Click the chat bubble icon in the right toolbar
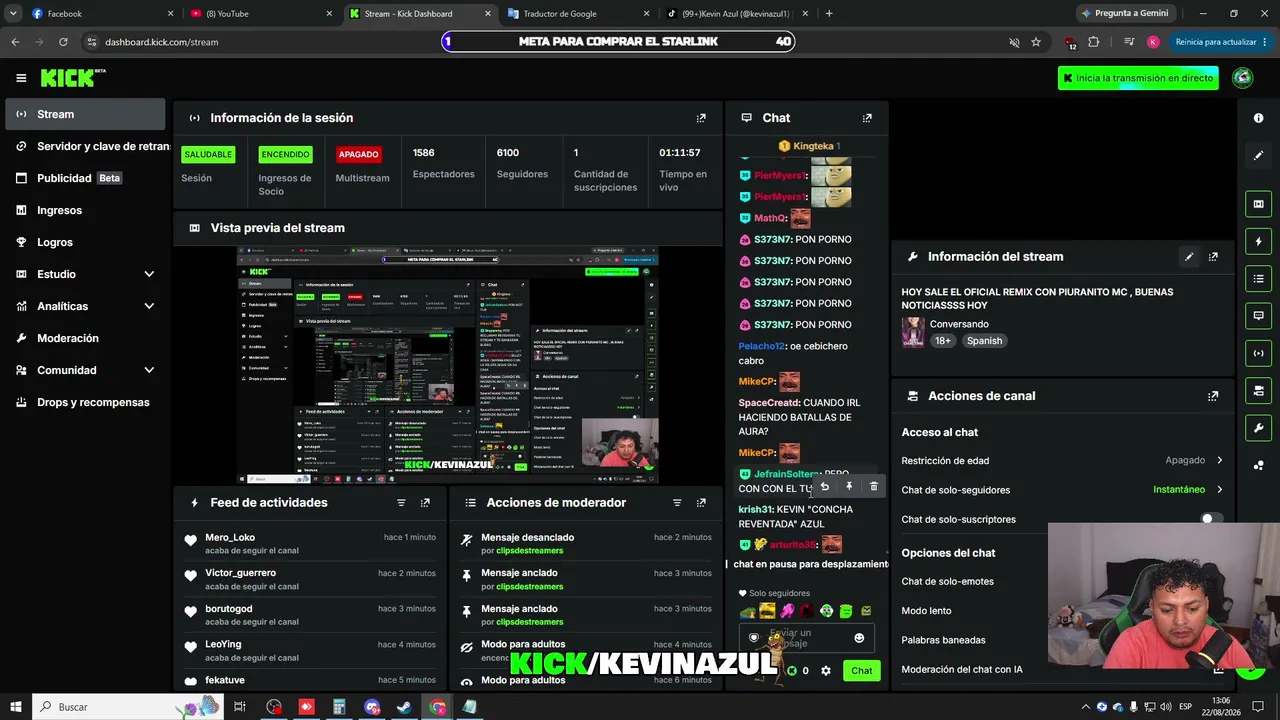This screenshot has width=1280, height=720. [x=1258, y=316]
